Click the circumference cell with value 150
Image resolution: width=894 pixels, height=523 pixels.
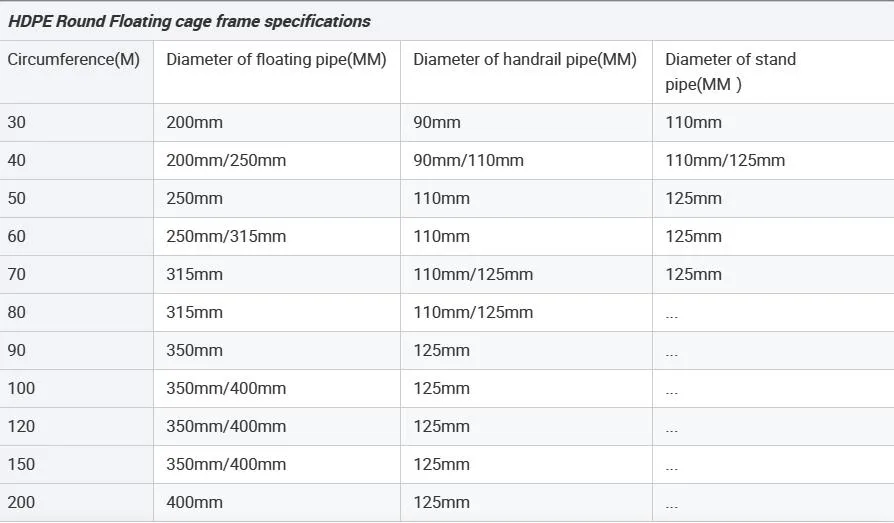pos(21,464)
